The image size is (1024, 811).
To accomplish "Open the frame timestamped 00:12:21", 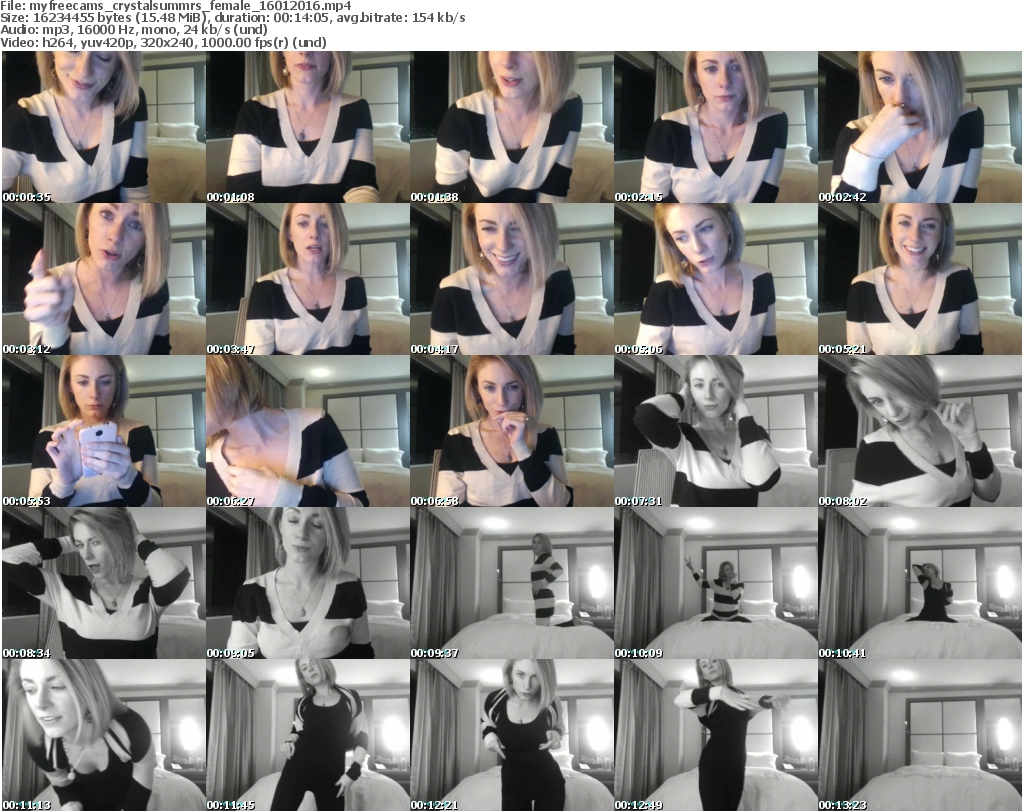I will click(x=512, y=735).
